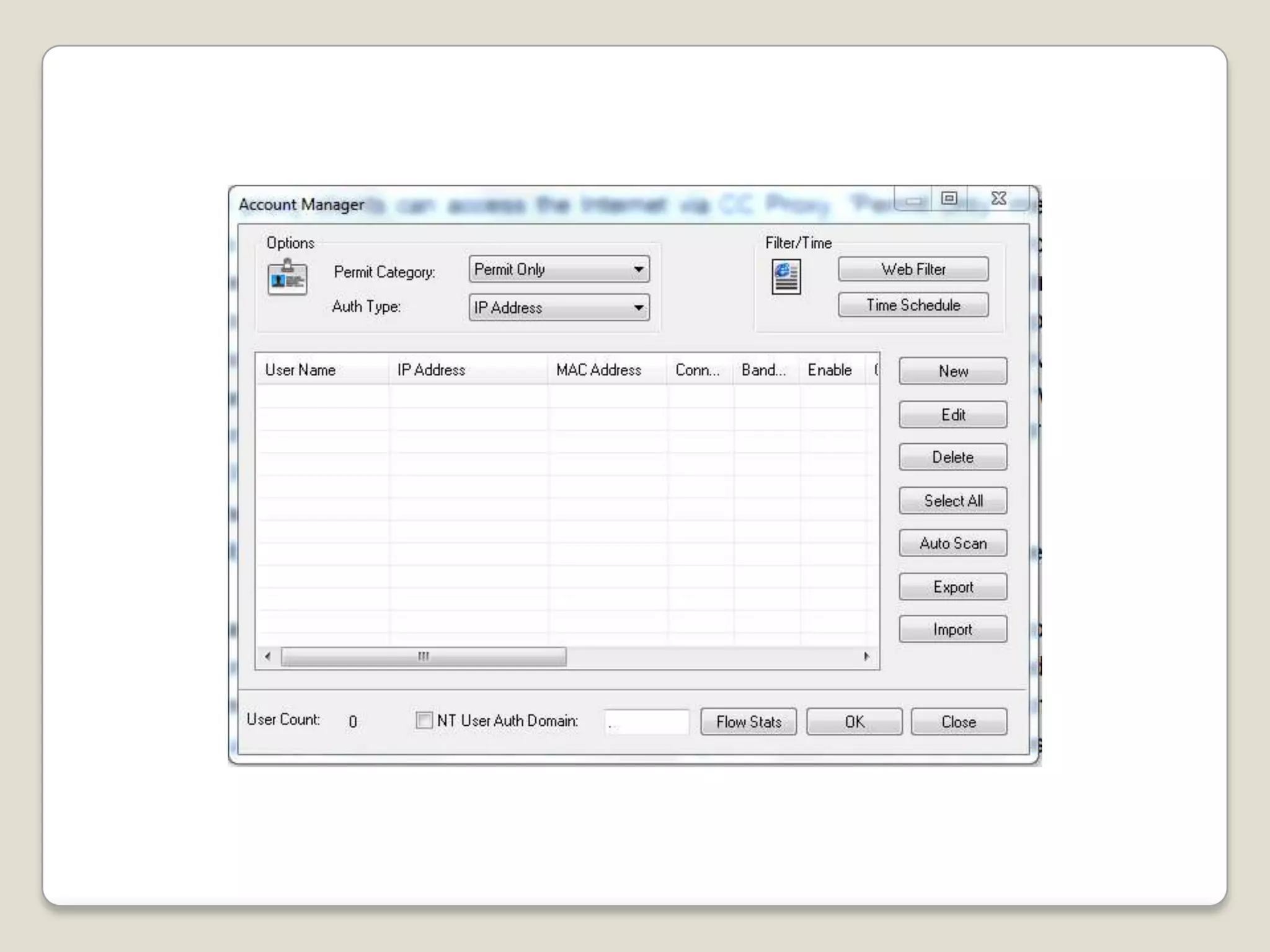Enable the NT User Auth Domain checkbox
The height and width of the screenshot is (952, 1270).
[x=424, y=720]
